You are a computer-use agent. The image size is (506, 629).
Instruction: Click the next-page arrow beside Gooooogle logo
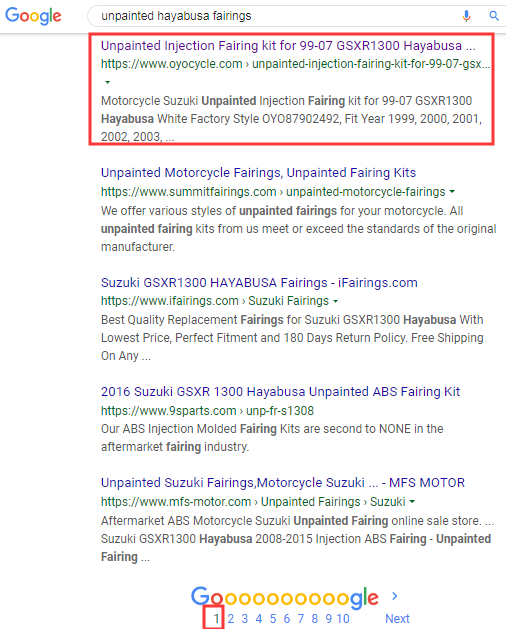coord(395,596)
